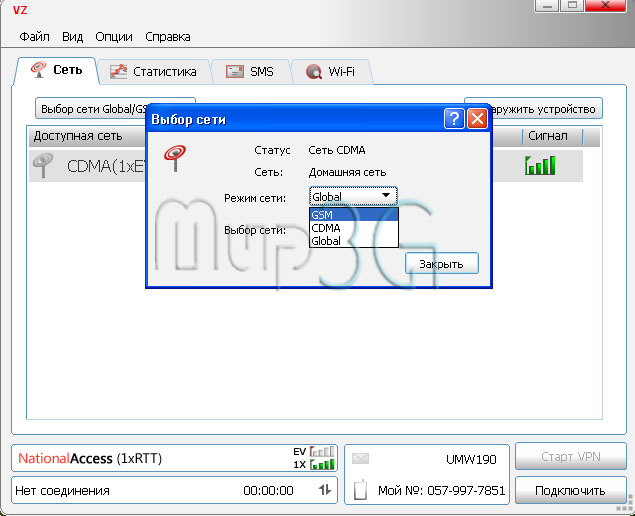Click the SMS envelope tab icon
Viewport: 635px width, 516px height.
tap(234, 72)
